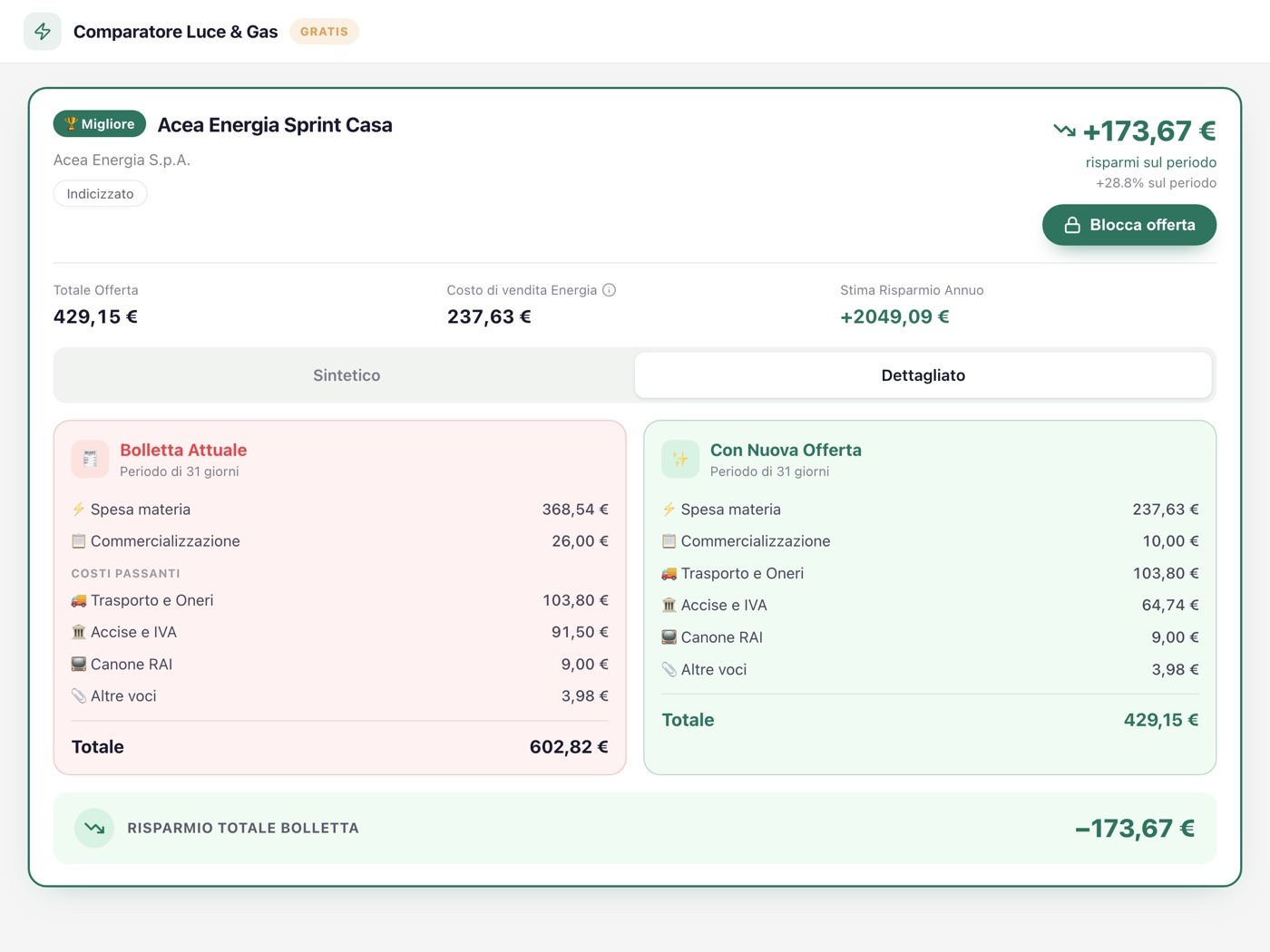Click the RISPARMIO TOTALE BOLLETTA label
The height and width of the screenshot is (952, 1270).
tap(243, 828)
